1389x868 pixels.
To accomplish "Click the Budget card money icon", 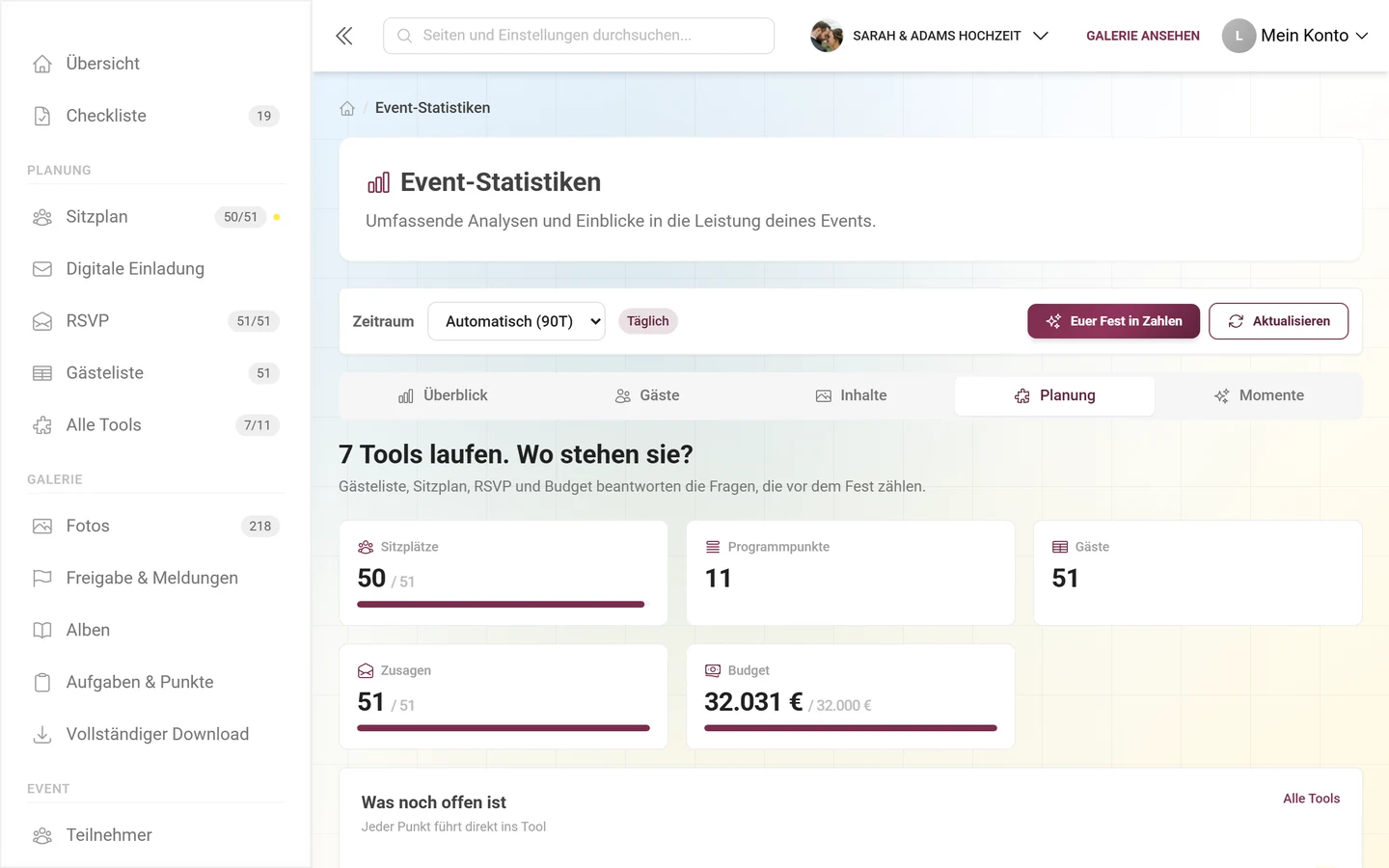I will pos(713,670).
